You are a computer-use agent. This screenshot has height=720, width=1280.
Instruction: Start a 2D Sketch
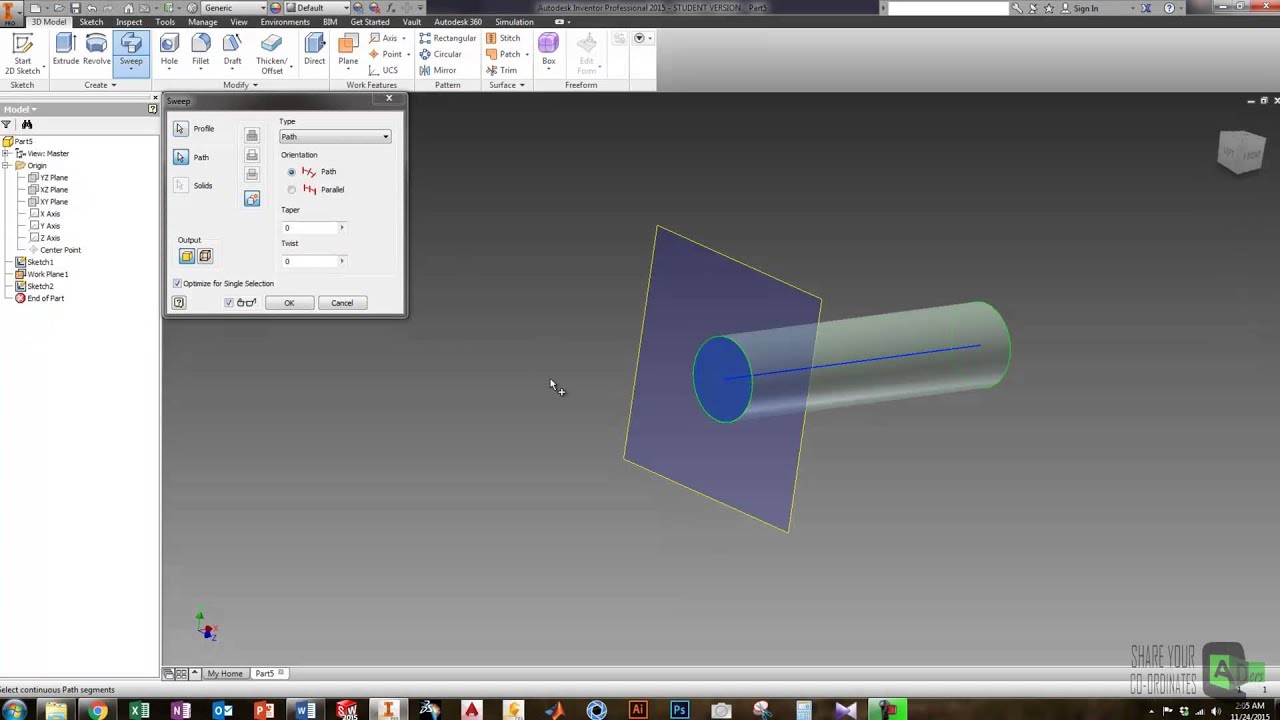click(x=22, y=54)
